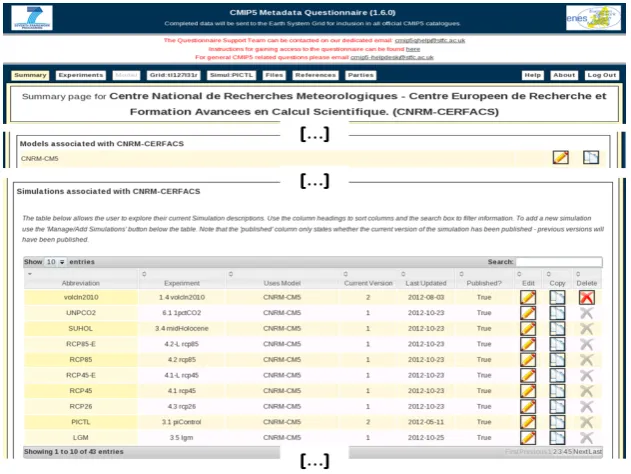
Task: Open the Parties tab
Action: point(361,75)
